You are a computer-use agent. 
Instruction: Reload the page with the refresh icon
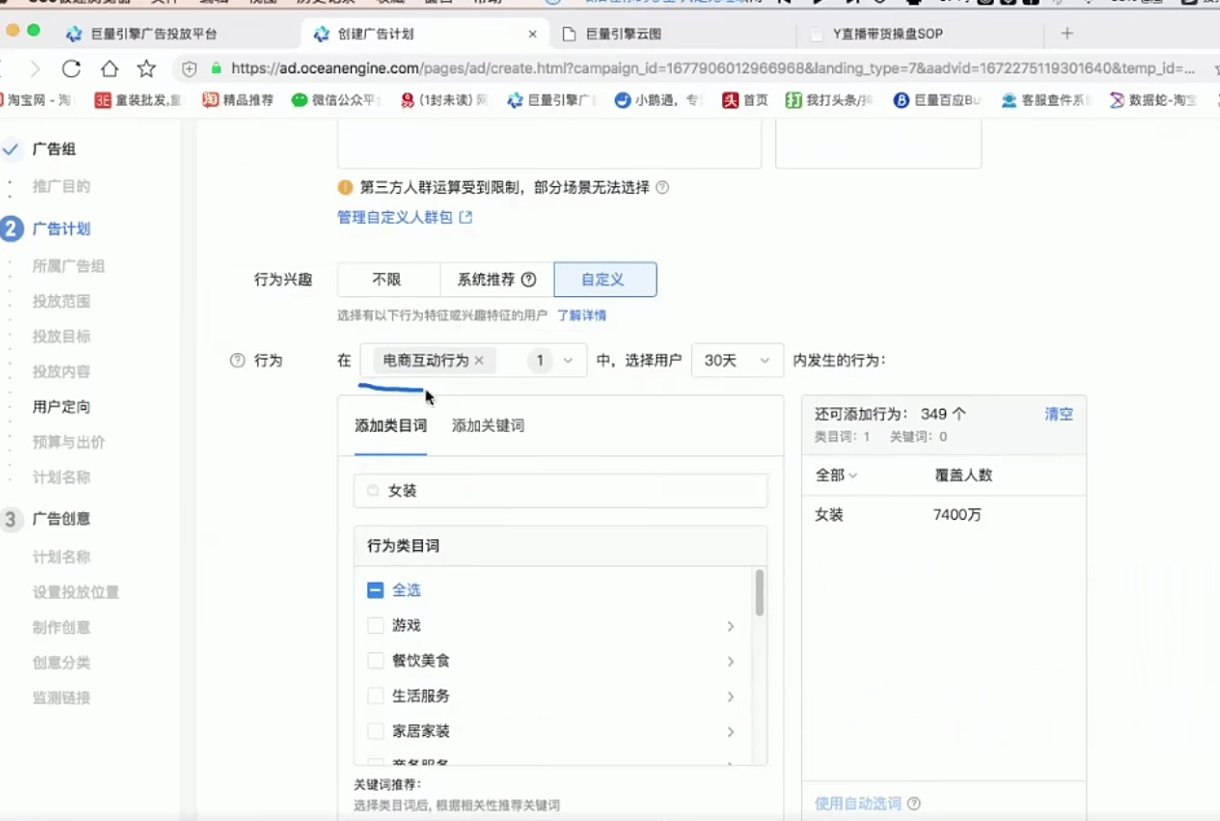click(71, 69)
